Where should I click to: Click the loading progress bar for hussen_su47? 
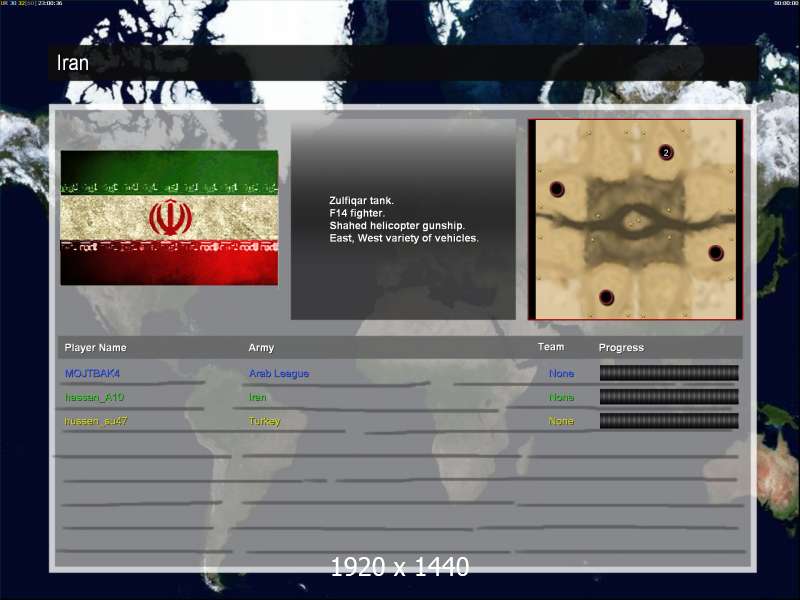click(669, 421)
